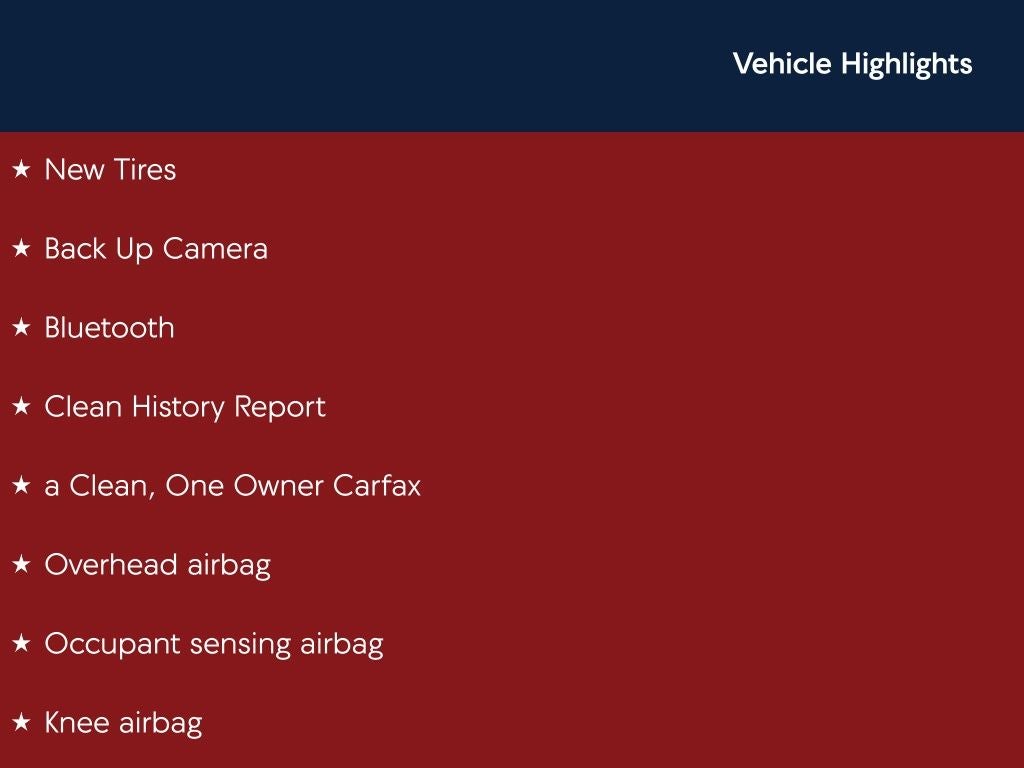This screenshot has height=768, width=1024.
Task: Click the Clean History Report text
Action: (x=185, y=407)
